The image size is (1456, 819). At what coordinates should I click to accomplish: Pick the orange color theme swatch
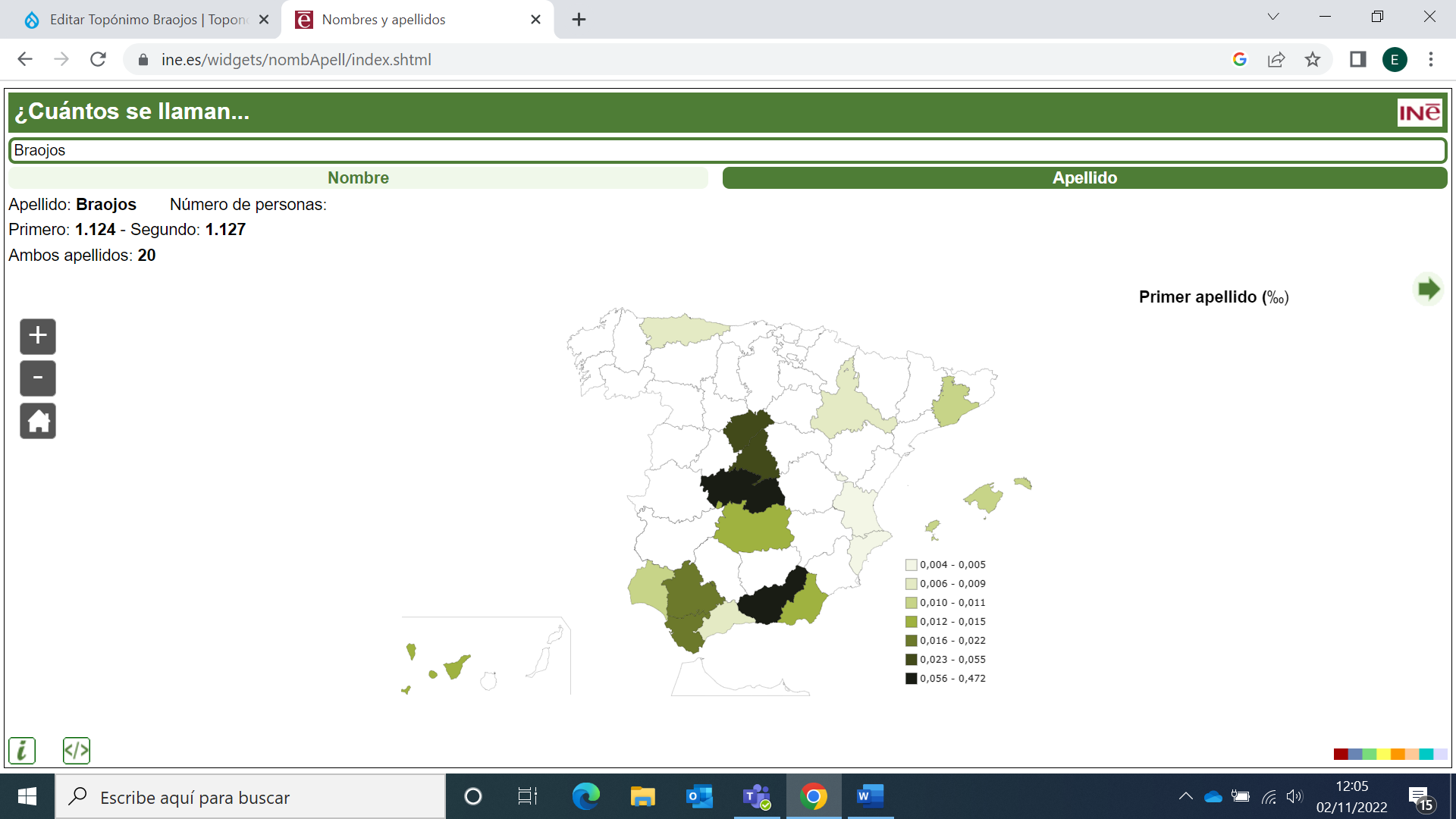coord(1398,754)
